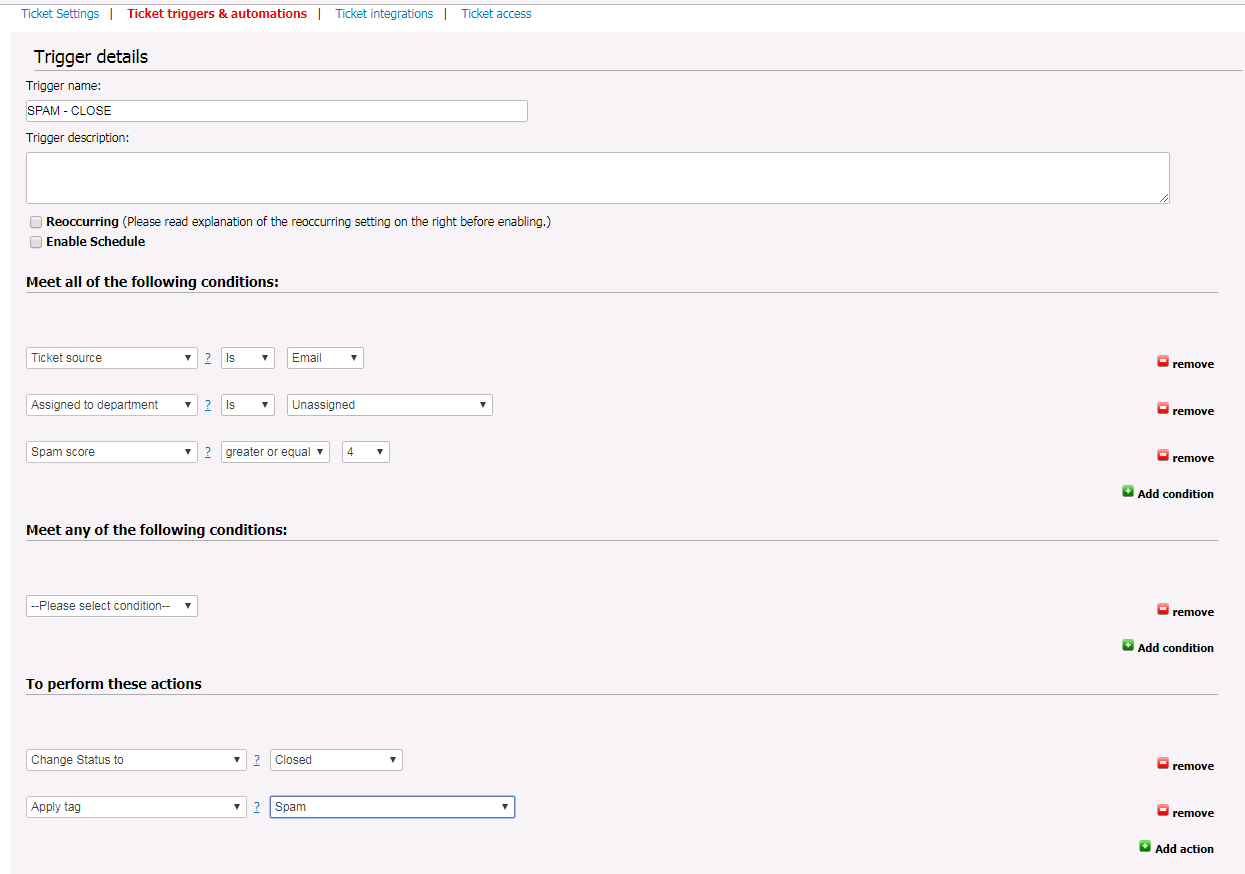This screenshot has height=874, width=1245.
Task: Add a condition under Meet any conditions
Action: coord(1168,647)
